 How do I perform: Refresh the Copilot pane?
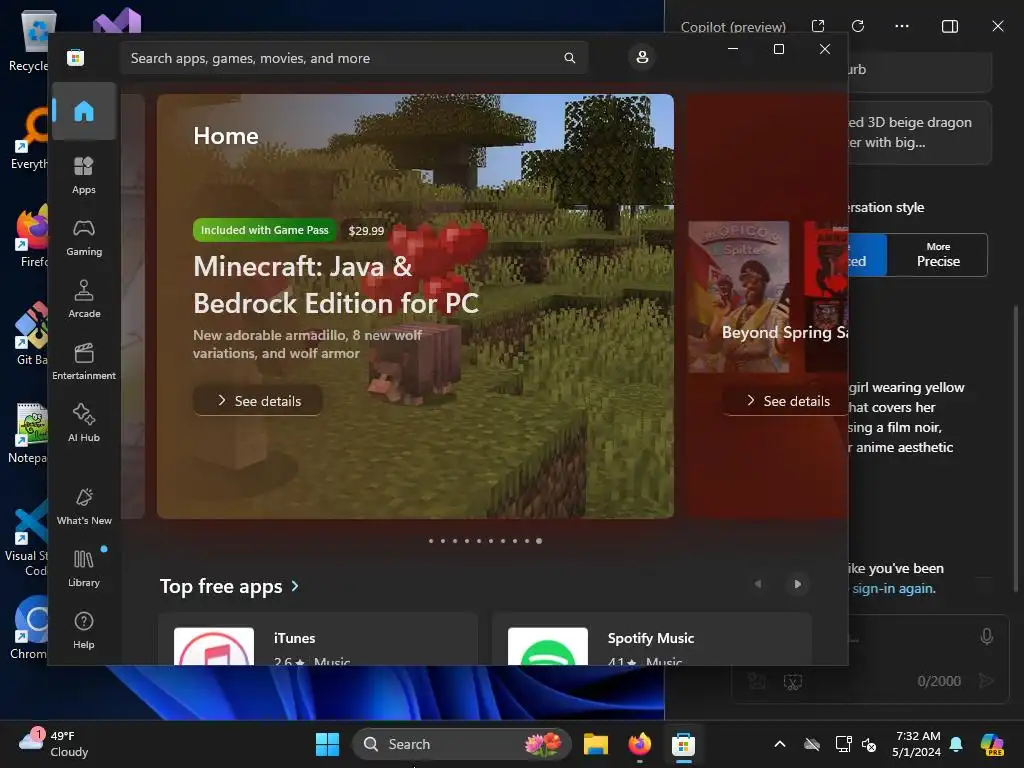pyautogui.click(x=858, y=26)
